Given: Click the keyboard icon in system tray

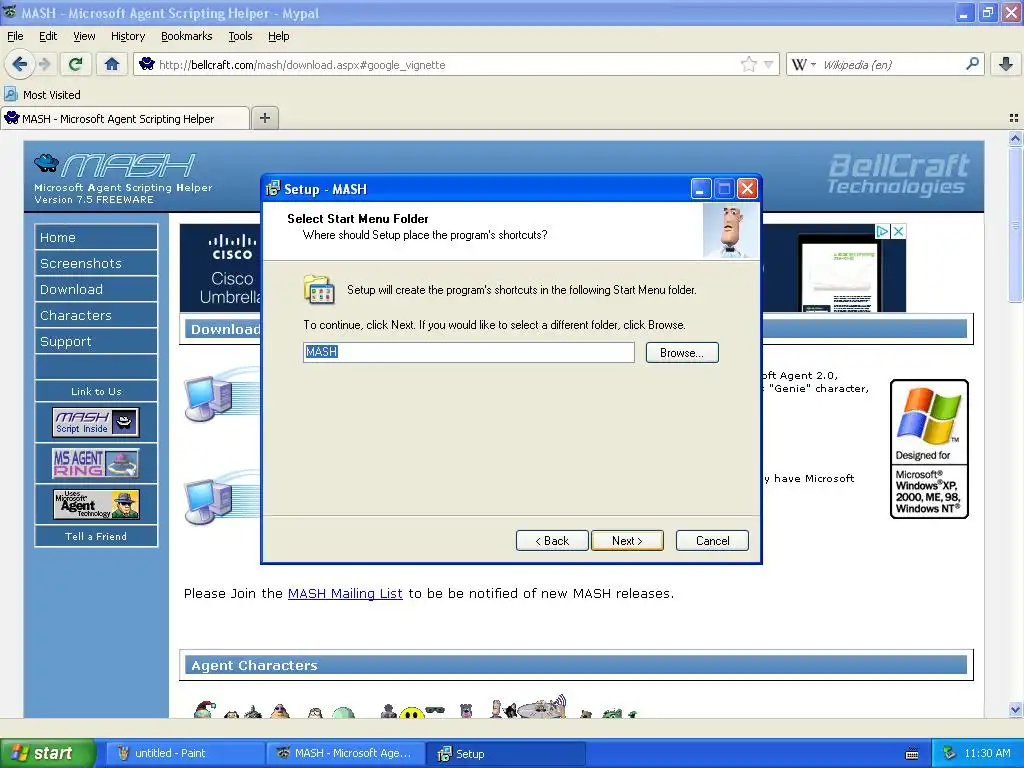Looking at the screenshot, I should [x=912, y=754].
